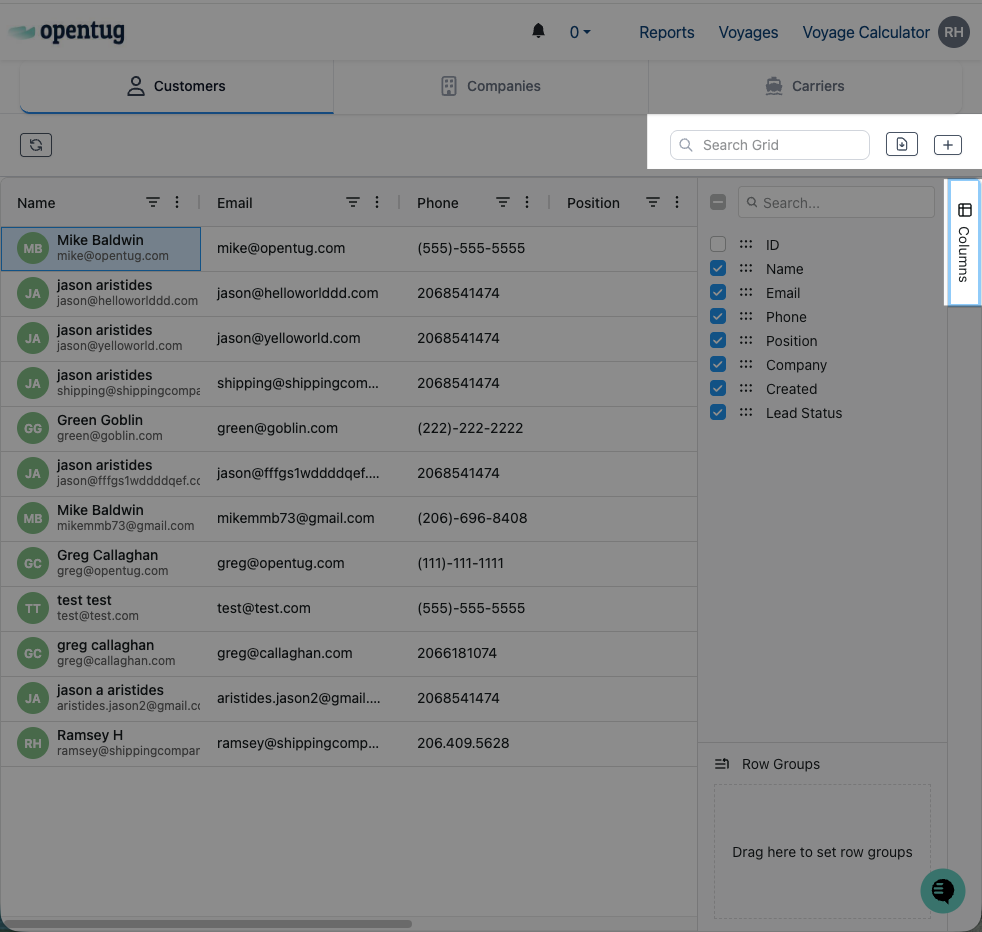Screen dimensions: 982x932
Task: Click the Phone column filter icon
Action: click(503, 202)
